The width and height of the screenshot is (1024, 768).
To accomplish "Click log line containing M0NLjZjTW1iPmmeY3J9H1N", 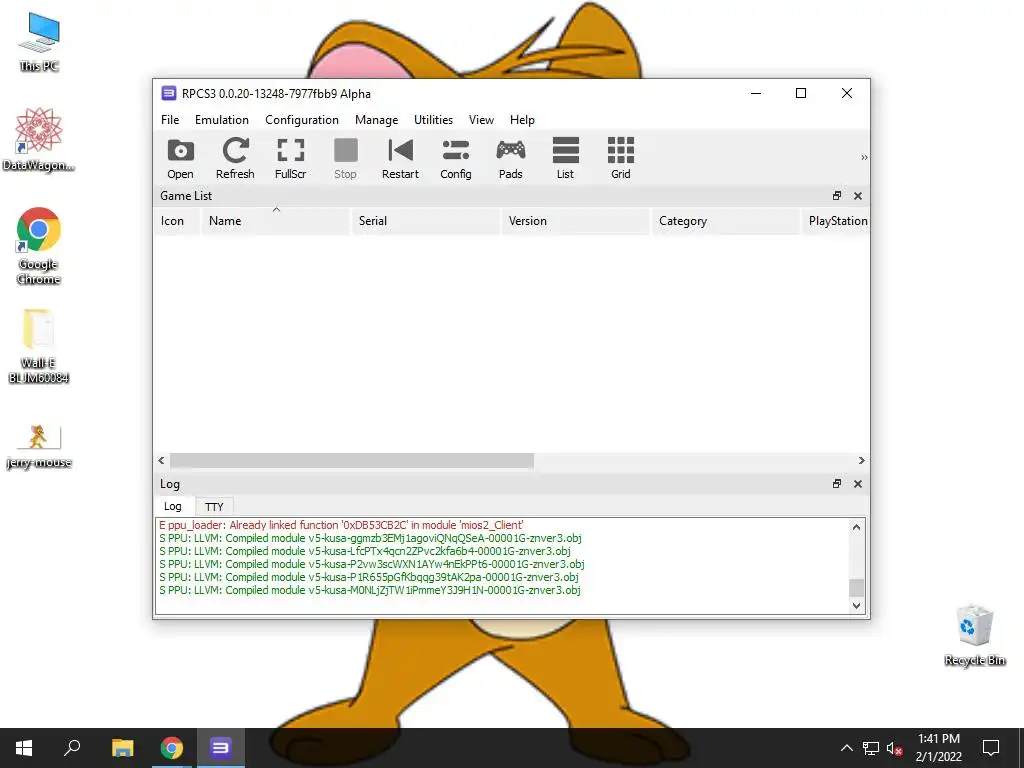I will pos(370,590).
